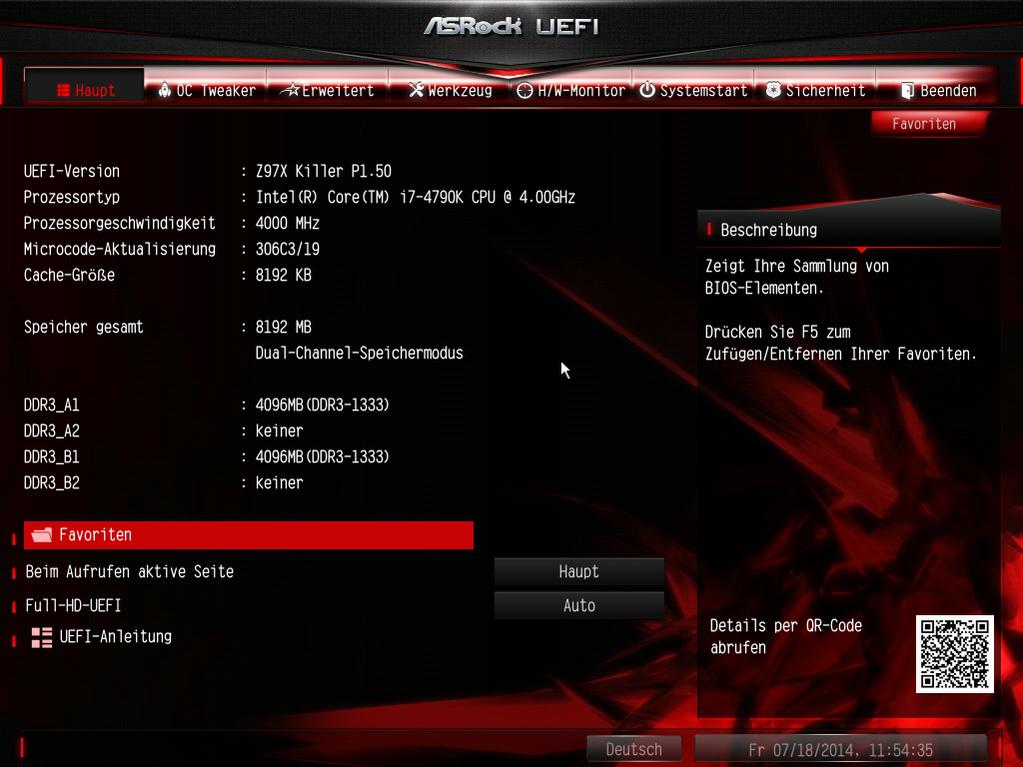Viewport: 1023px width, 767px height.
Task: Open the OC Tweaker tab
Action: (206, 90)
